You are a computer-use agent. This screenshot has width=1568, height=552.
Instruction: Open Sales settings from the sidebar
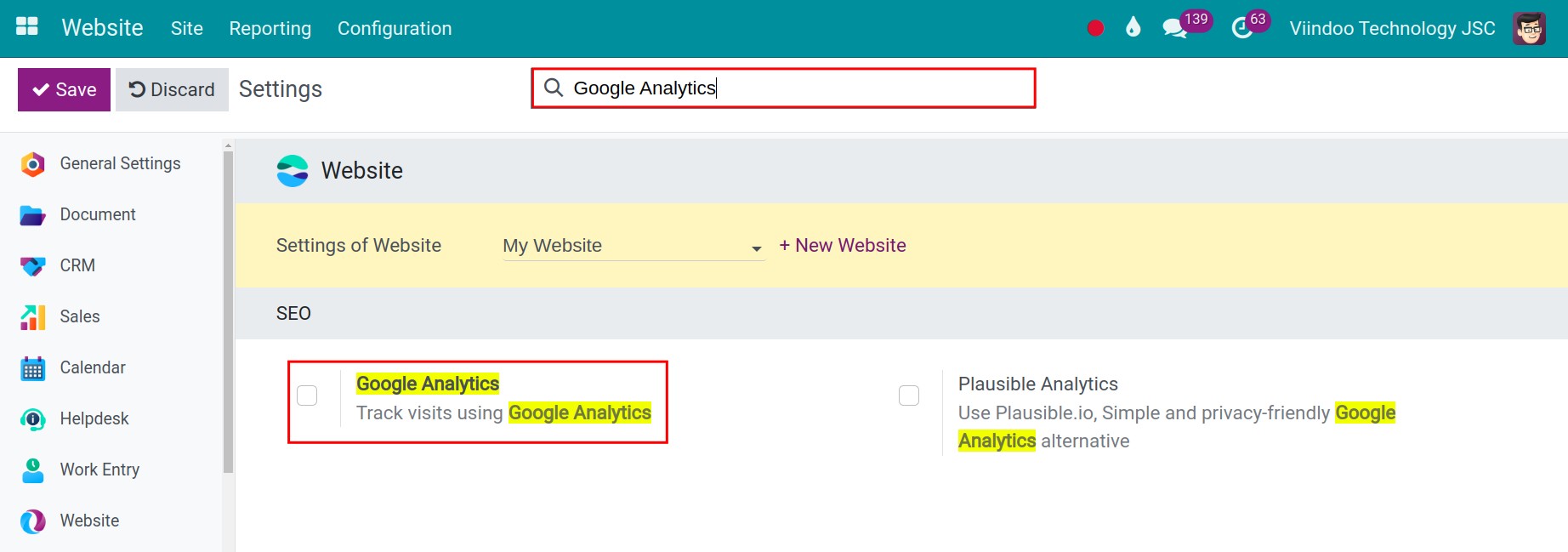point(79,316)
